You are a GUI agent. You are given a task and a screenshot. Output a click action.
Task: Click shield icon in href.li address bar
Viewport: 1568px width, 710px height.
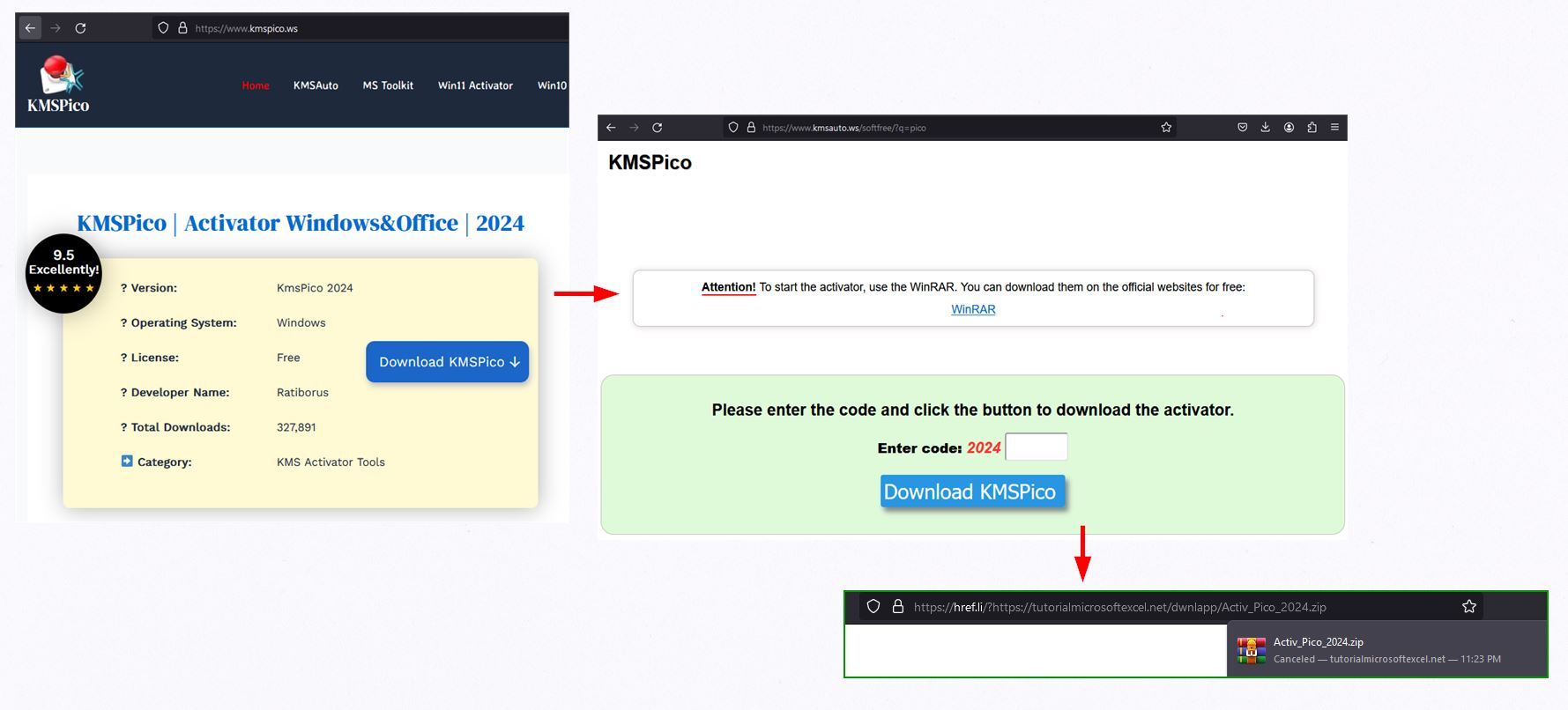pos(873,607)
